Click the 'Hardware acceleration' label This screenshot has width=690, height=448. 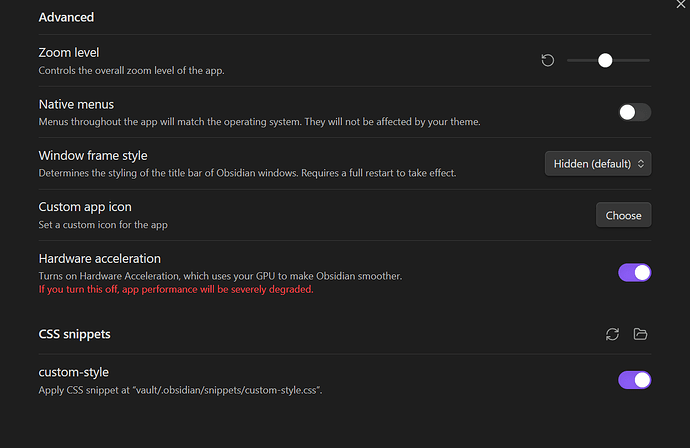[99, 258]
